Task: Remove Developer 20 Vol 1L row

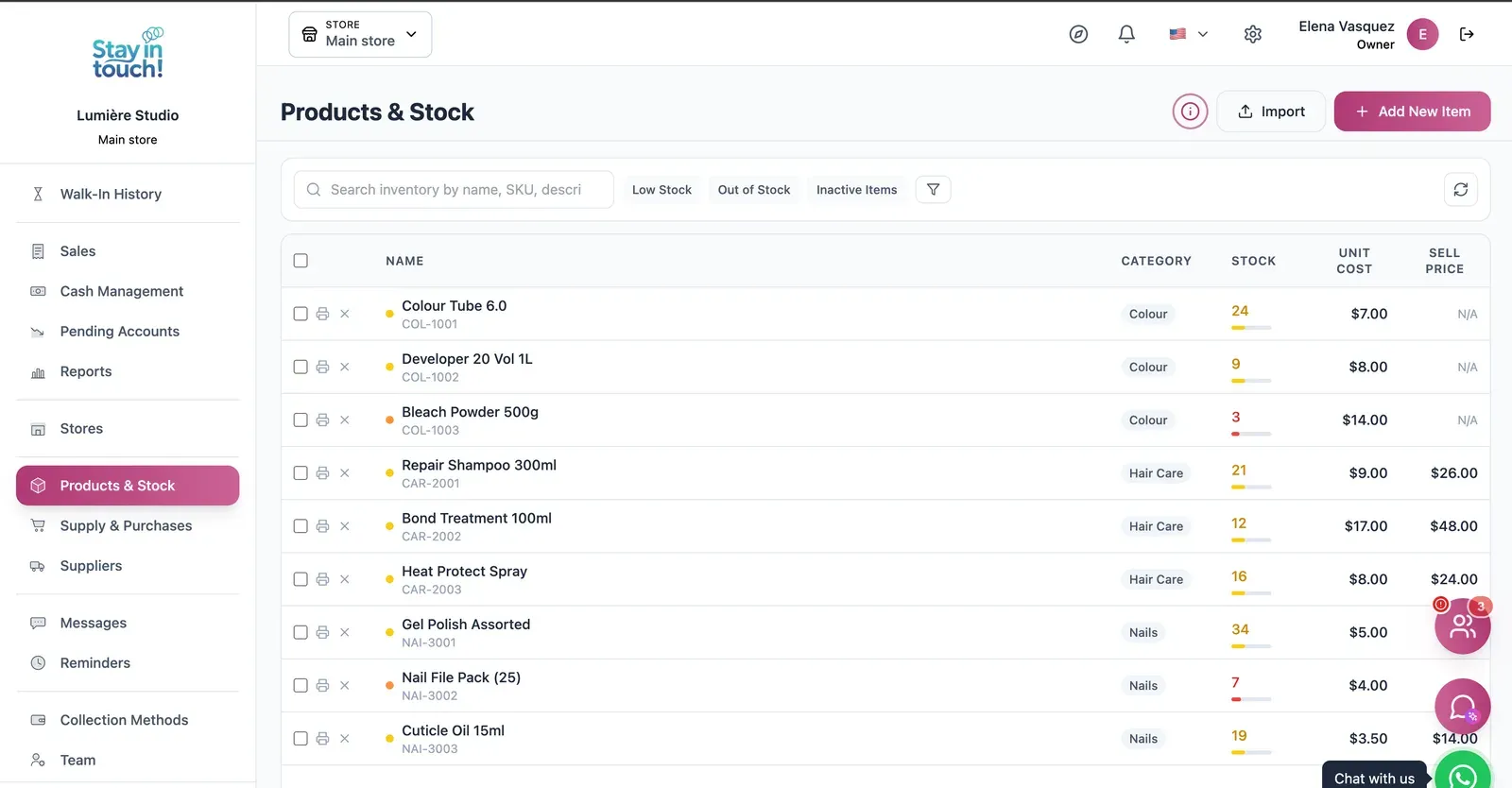Action: [x=345, y=367]
